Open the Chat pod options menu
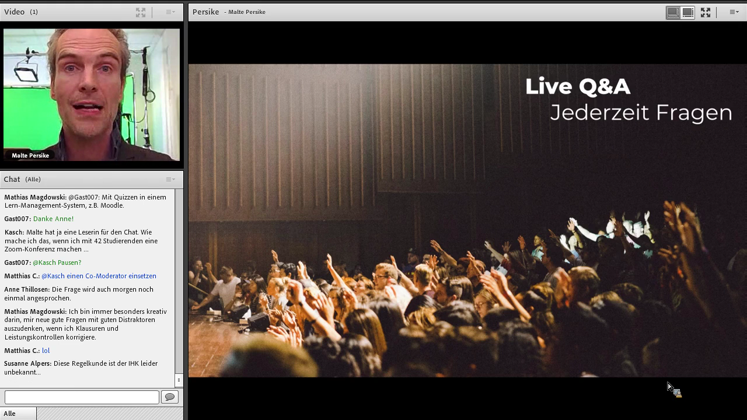The height and width of the screenshot is (420, 747). [x=170, y=179]
